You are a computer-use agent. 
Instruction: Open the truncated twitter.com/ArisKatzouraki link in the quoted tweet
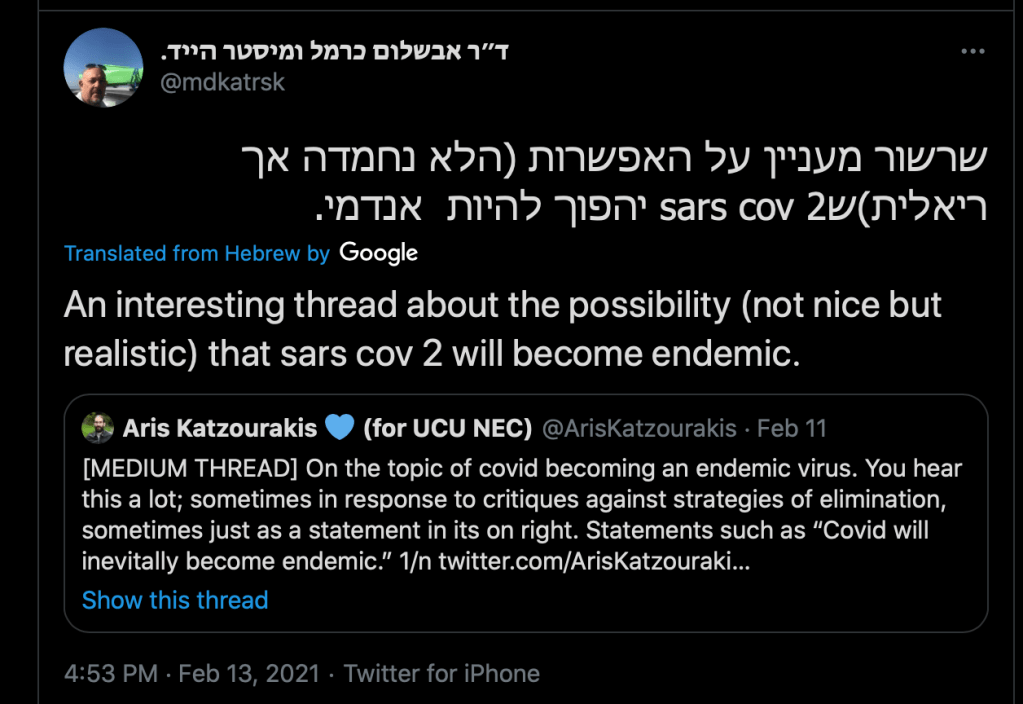pyautogui.click(x=594, y=562)
